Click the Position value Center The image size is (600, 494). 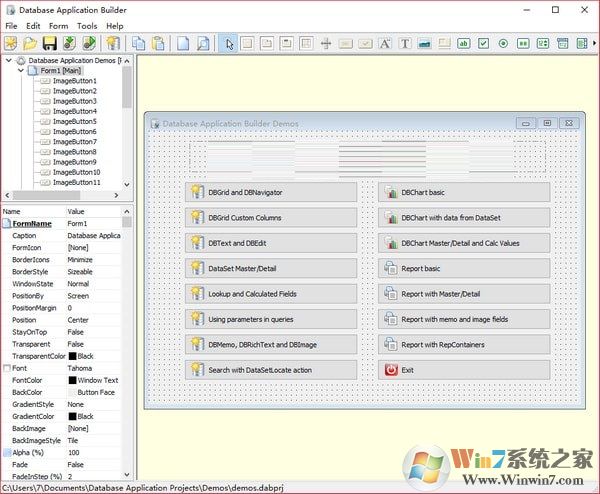click(x=78, y=320)
